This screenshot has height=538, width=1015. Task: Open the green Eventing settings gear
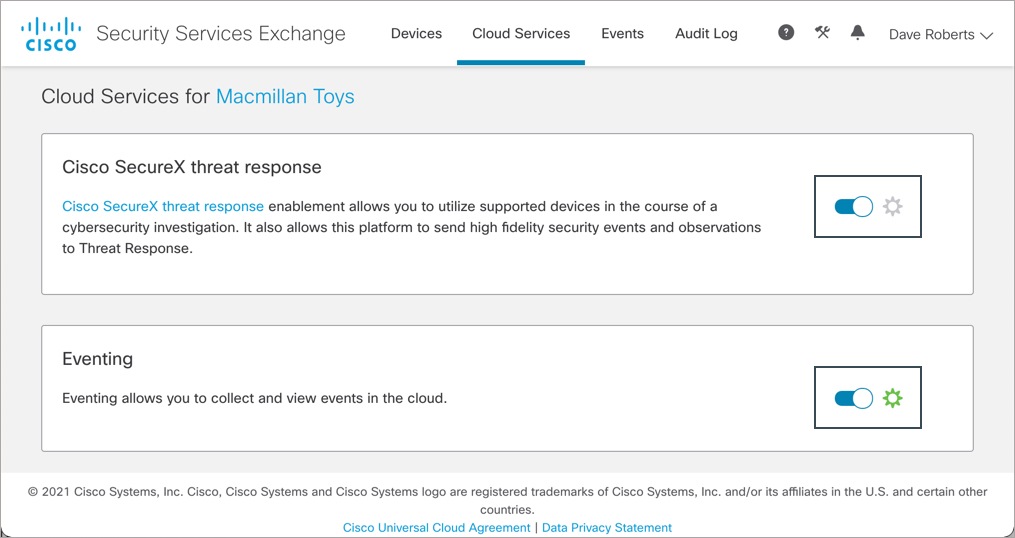pyautogui.click(x=893, y=398)
